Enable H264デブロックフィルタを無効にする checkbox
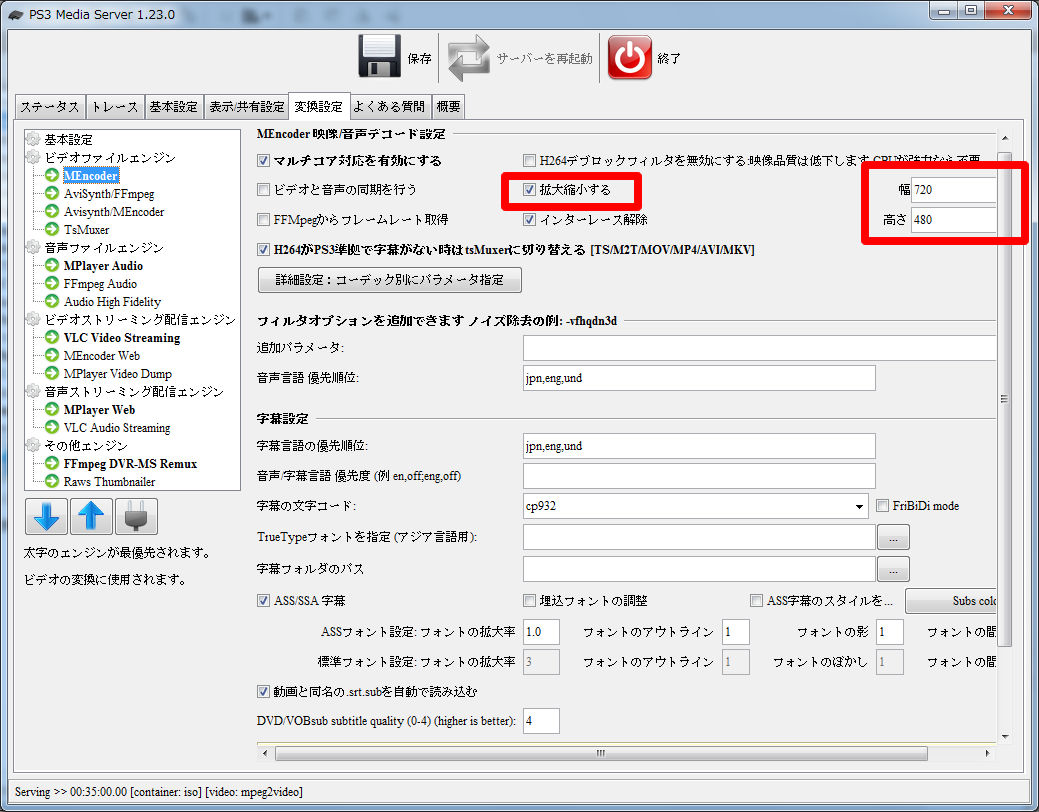Viewport: 1039px width, 812px height. pyautogui.click(x=529, y=160)
